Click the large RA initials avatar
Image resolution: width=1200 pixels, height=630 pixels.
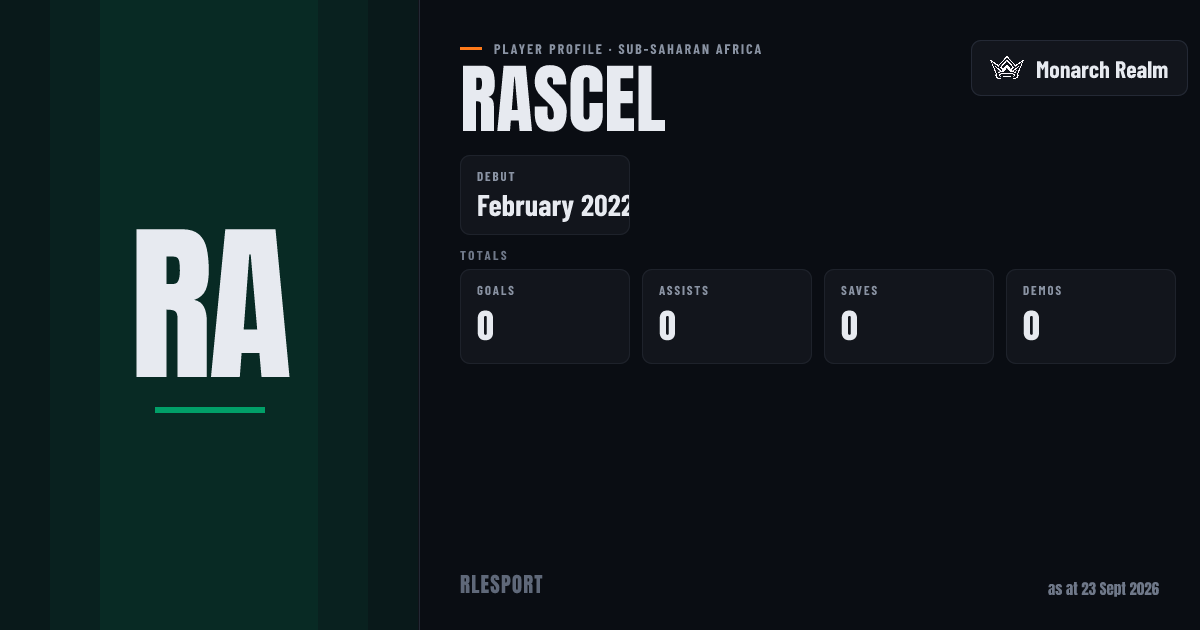pyautogui.click(x=212, y=304)
